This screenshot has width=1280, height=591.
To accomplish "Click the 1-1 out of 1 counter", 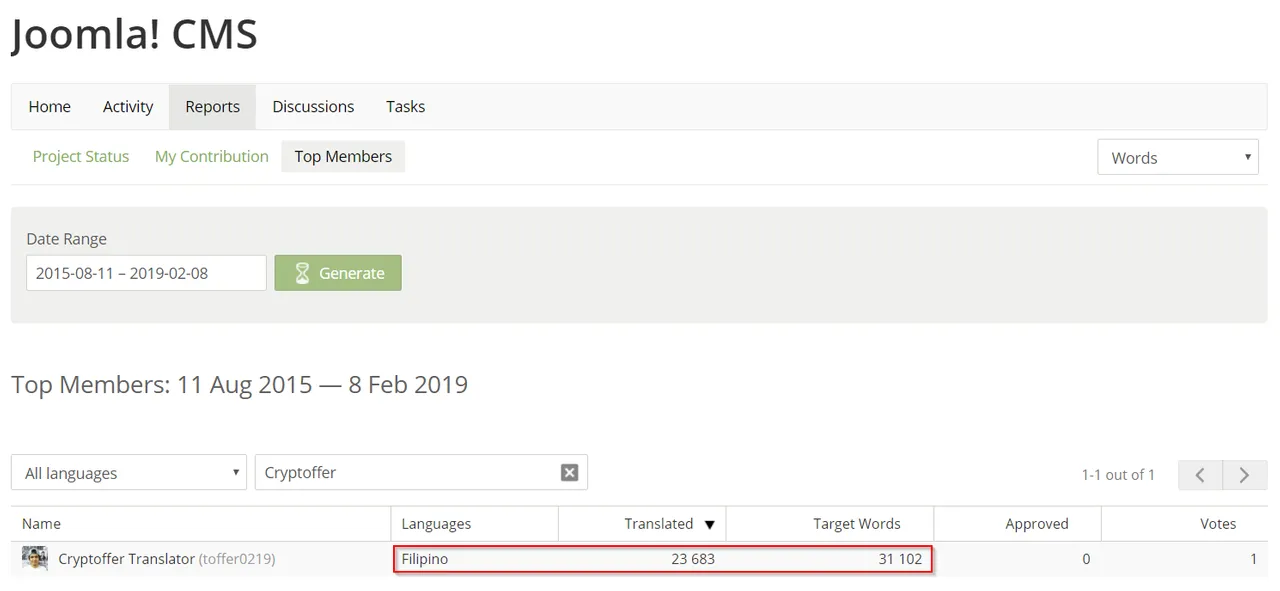I will click(1118, 475).
